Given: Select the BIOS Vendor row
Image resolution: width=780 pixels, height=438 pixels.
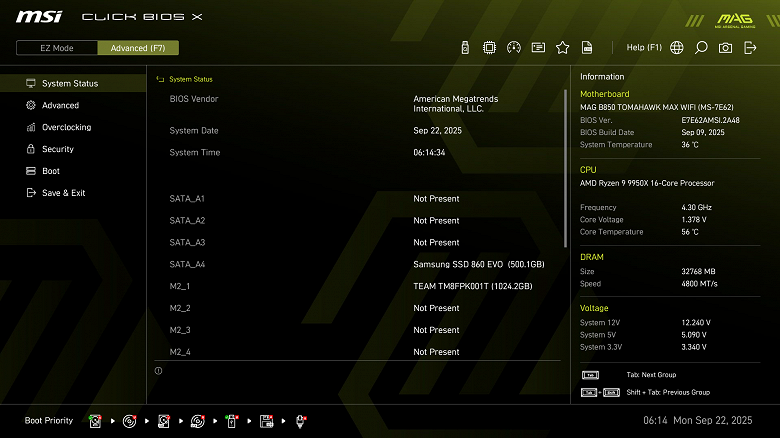Looking at the screenshot, I should coord(358,104).
